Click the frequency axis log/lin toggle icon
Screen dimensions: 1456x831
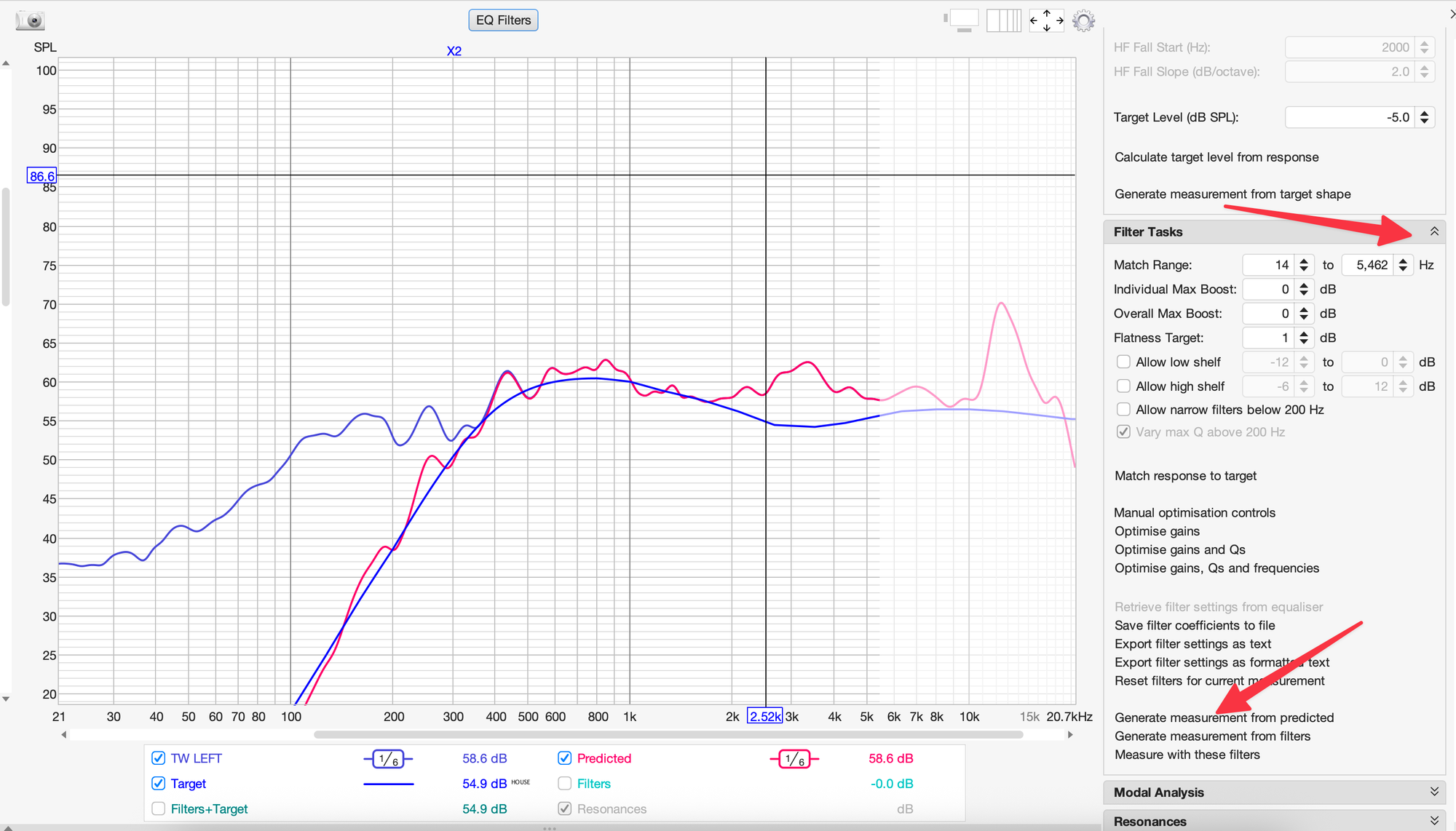[1003, 20]
